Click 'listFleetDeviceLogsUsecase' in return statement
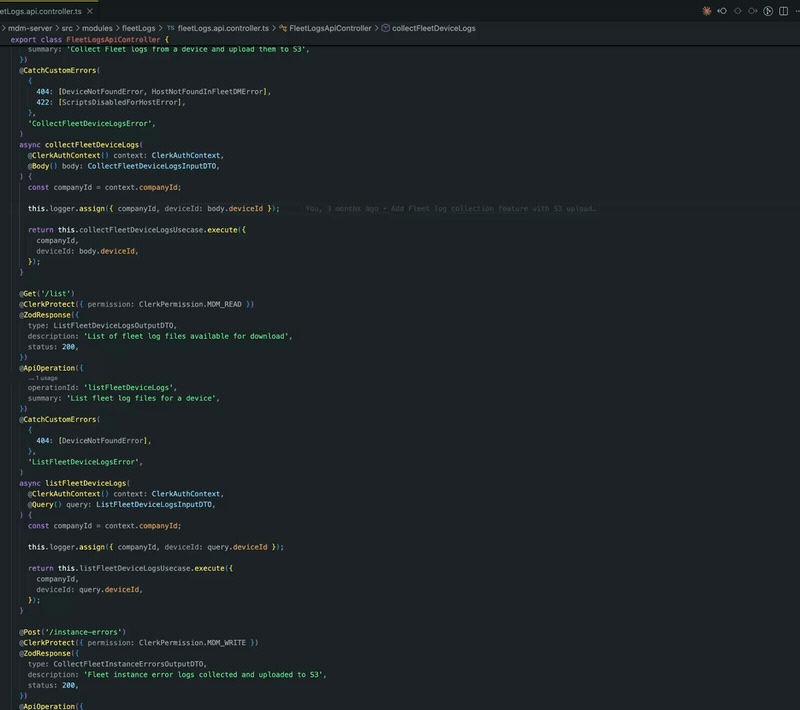The width and height of the screenshot is (800, 710). point(135,568)
